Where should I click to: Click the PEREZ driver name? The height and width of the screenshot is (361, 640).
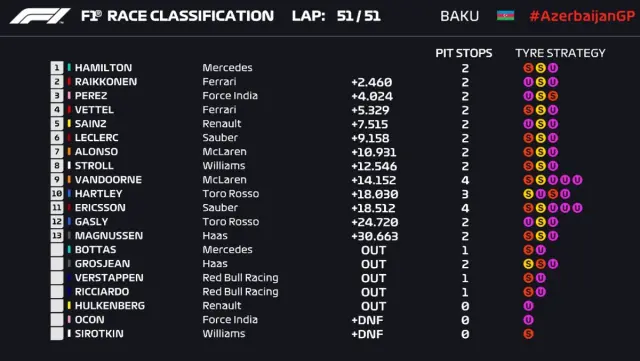coord(91,96)
